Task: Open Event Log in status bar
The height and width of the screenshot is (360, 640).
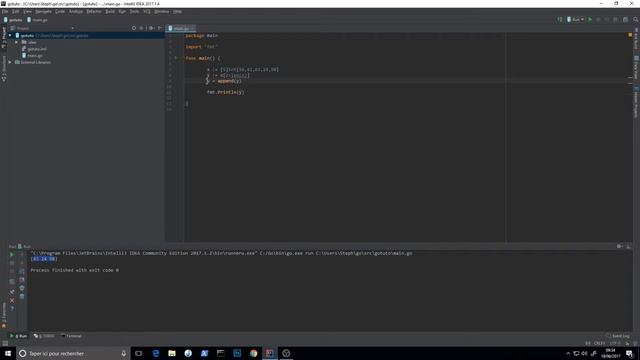Action: (618, 336)
